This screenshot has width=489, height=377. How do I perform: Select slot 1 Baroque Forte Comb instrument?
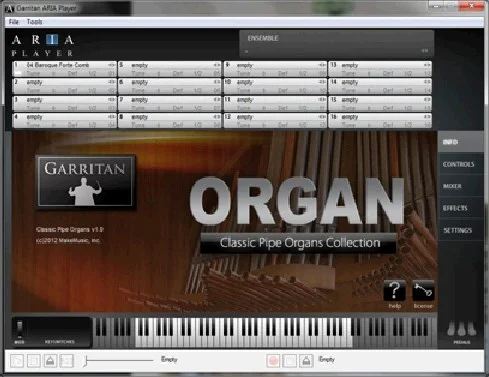58,65
